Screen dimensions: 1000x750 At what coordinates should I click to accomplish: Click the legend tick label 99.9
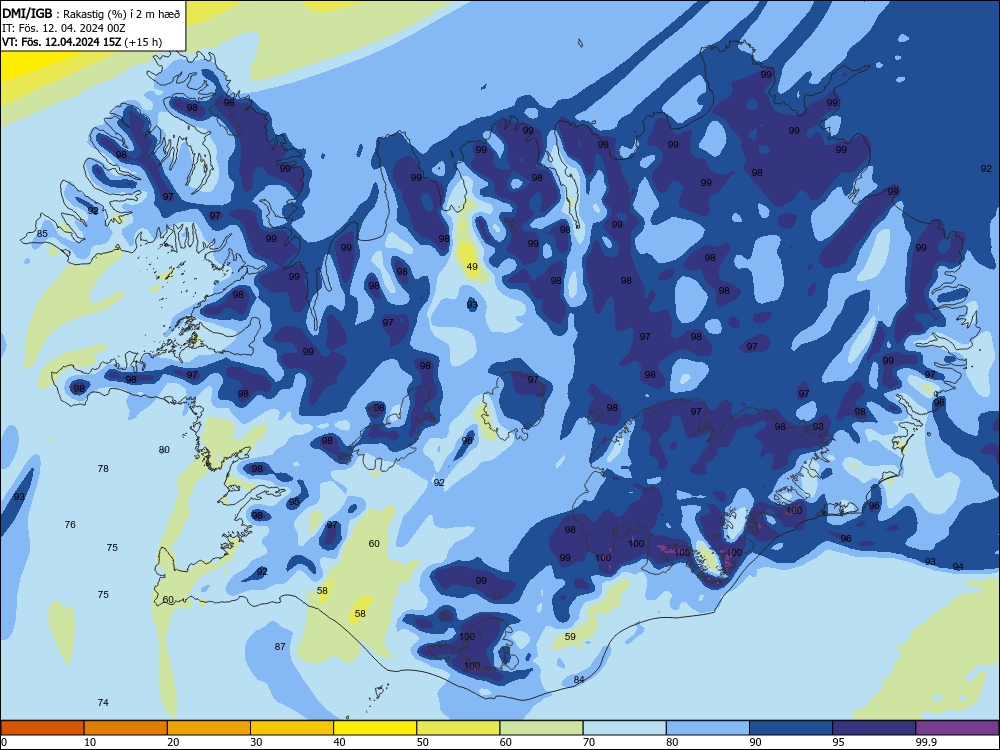click(x=925, y=742)
